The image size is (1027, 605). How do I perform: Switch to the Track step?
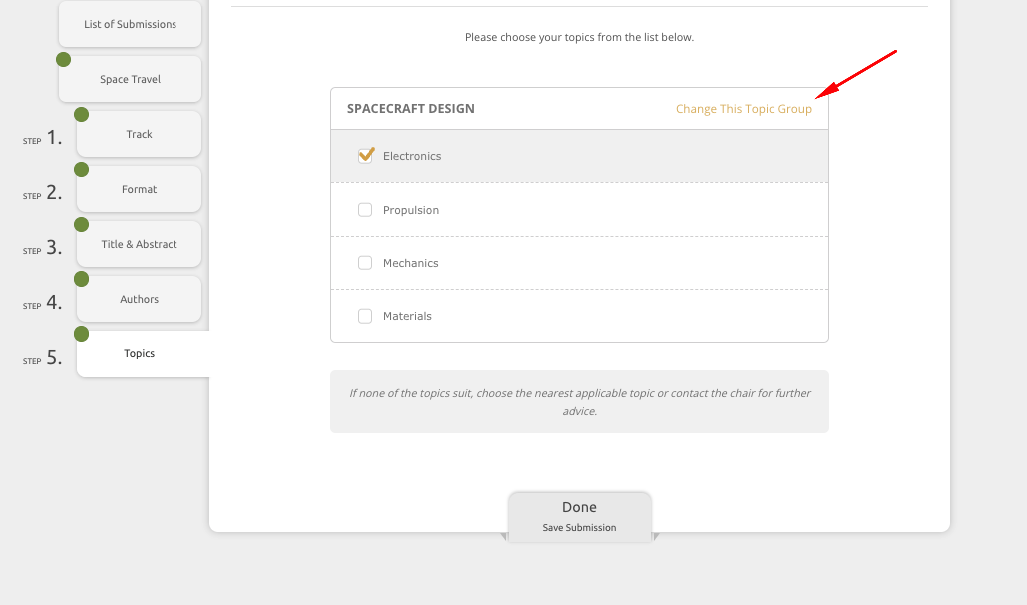(139, 134)
